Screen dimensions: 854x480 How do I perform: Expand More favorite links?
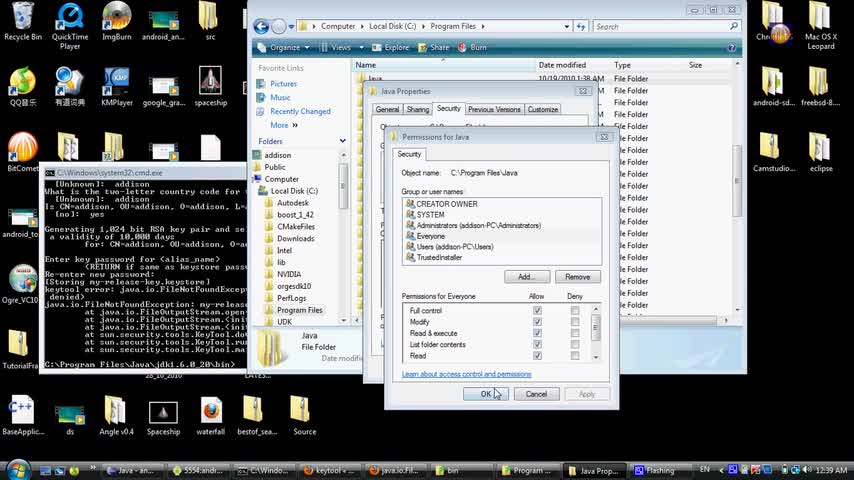[284, 125]
